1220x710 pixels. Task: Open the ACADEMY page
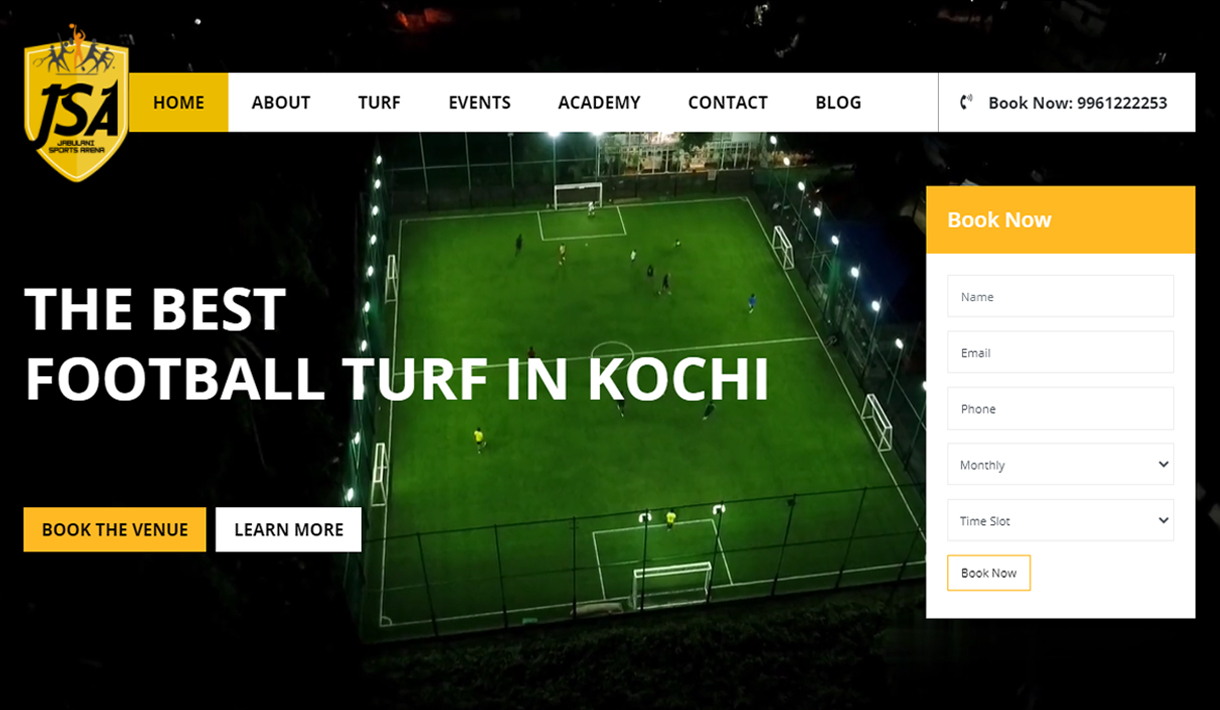click(x=599, y=102)
